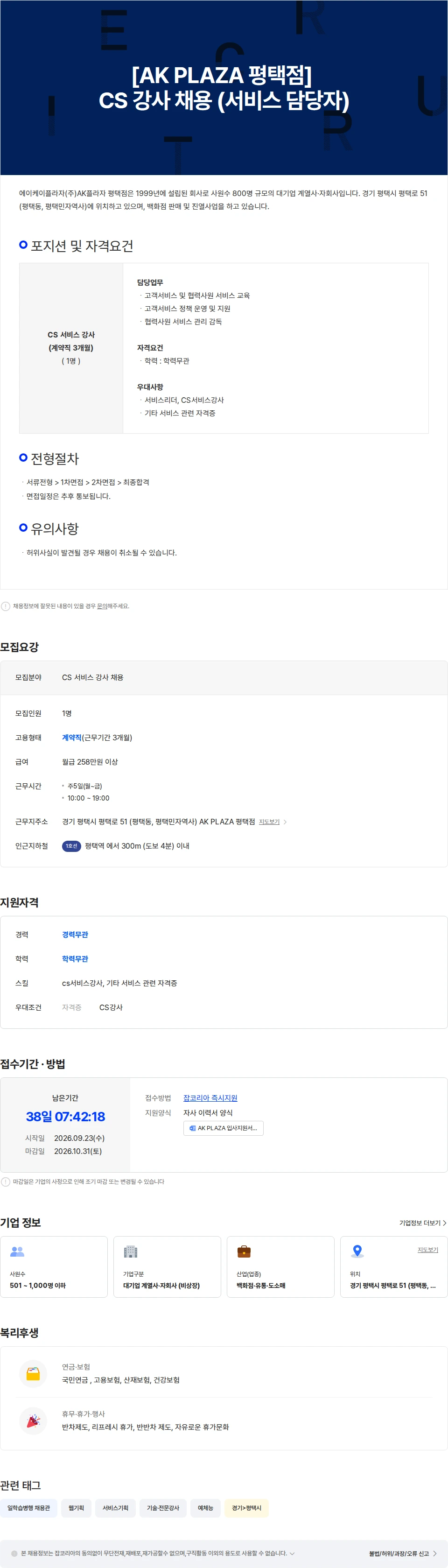Click the 기업구분 building icon

click(130, 1252)
